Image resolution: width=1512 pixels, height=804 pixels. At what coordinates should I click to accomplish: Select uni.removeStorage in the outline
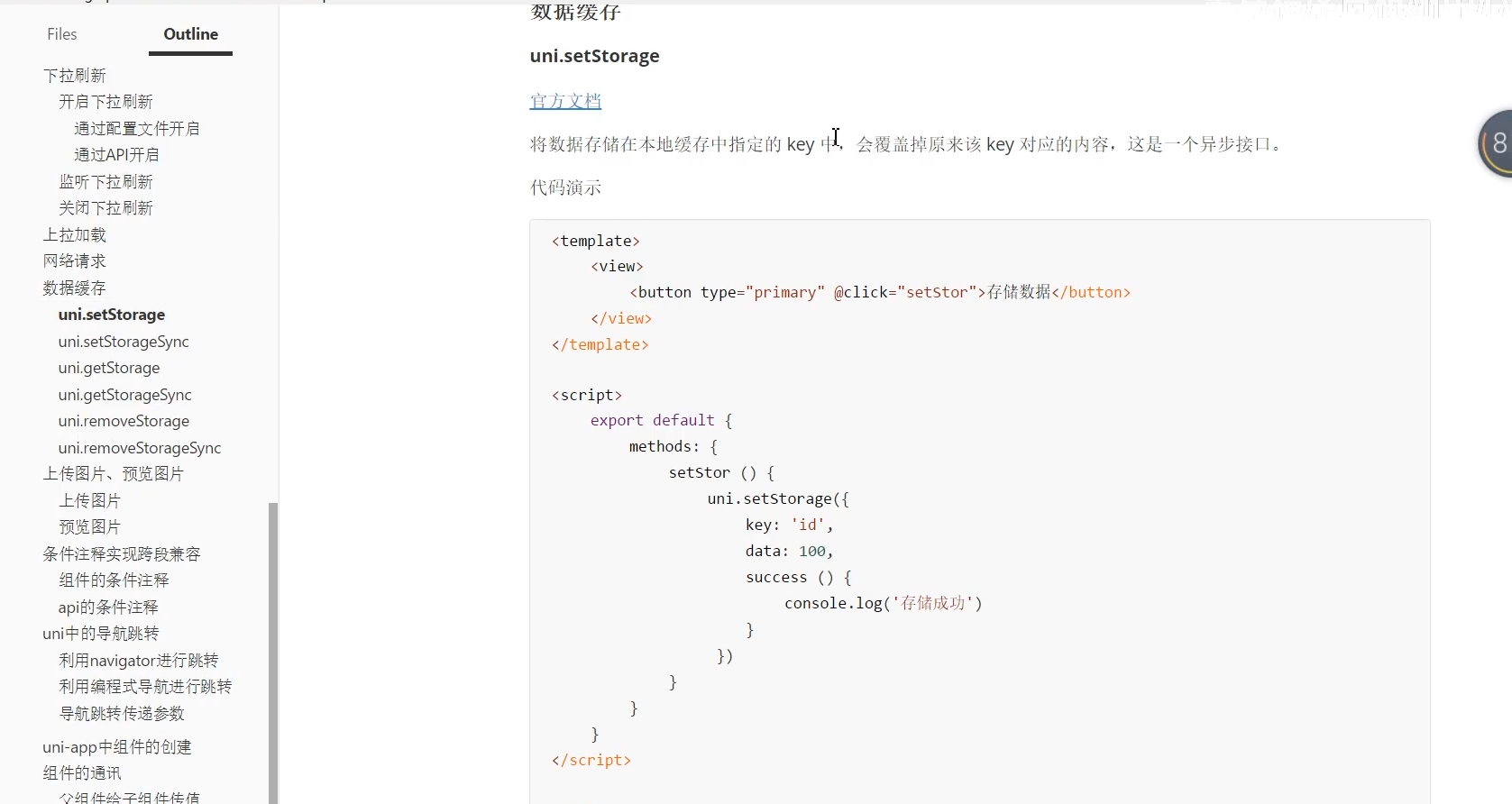124,421
